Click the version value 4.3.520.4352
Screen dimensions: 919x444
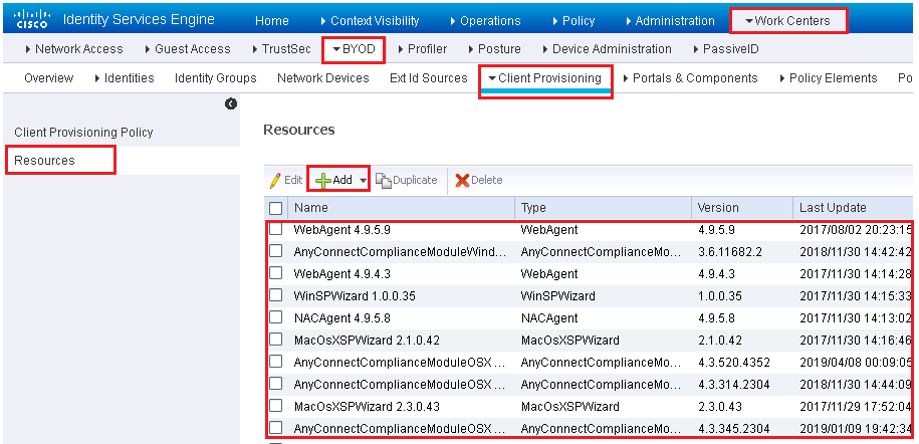[x=733, y=363]
